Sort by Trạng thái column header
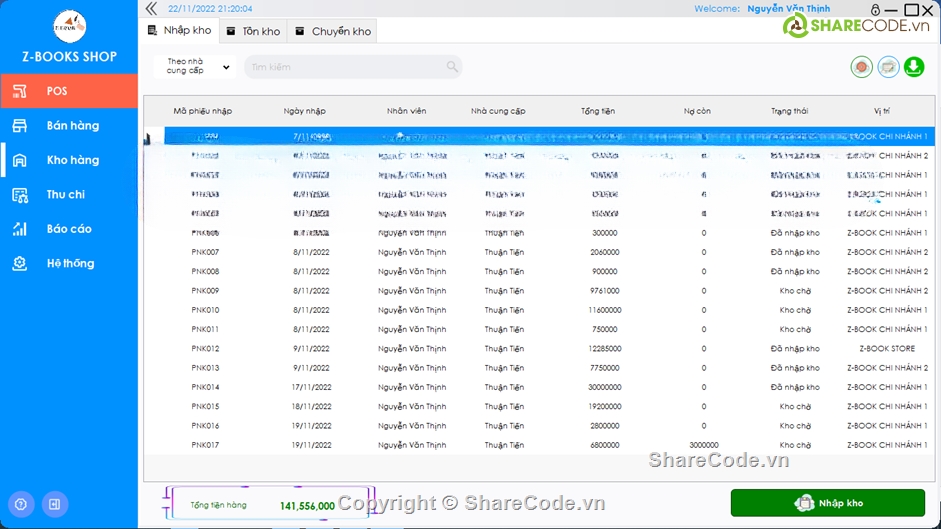The width and height of the screenshot is (941, 529). point(789,111)
